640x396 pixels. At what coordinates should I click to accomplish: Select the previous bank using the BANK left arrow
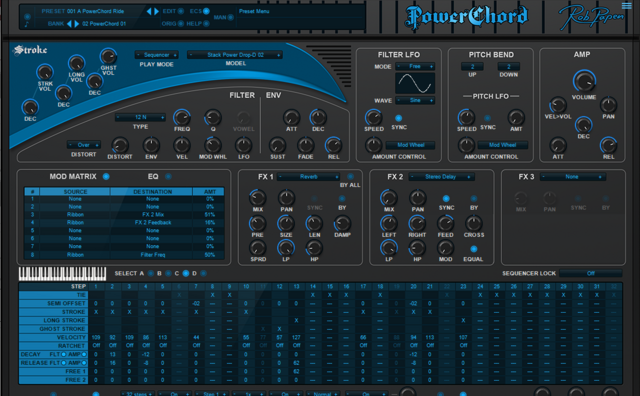pos(69,24)
